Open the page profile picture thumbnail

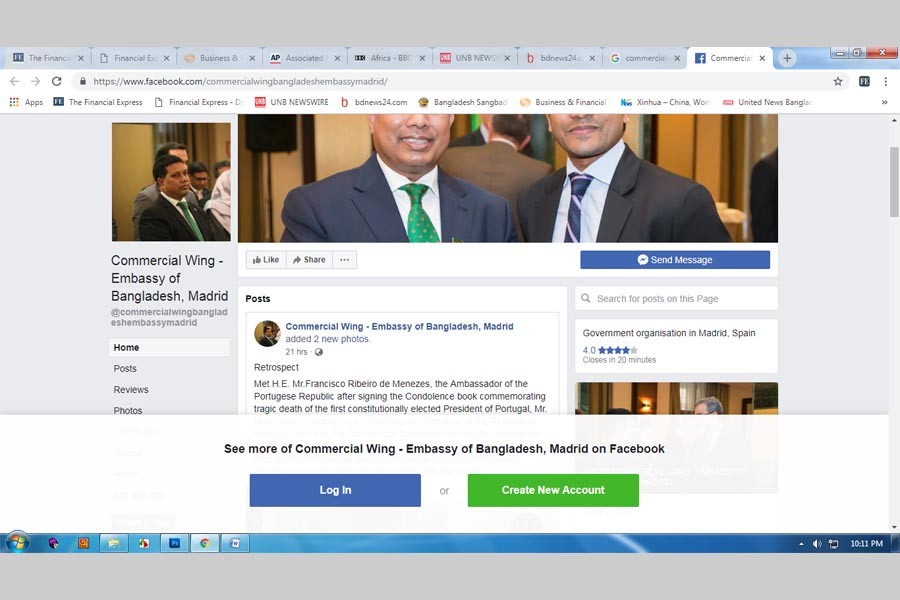171,182
